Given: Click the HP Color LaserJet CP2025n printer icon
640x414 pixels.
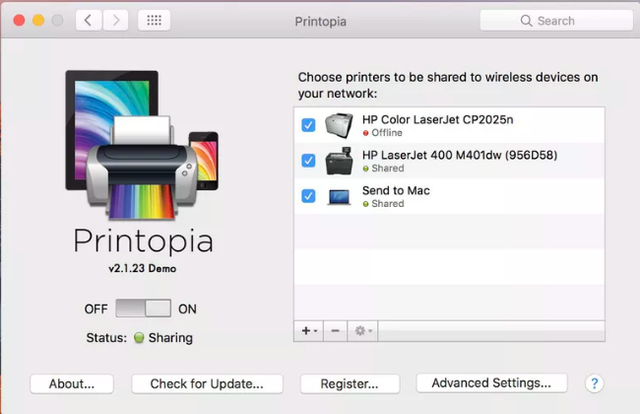Looking at the screenshot, I should [x=340, y=125].
